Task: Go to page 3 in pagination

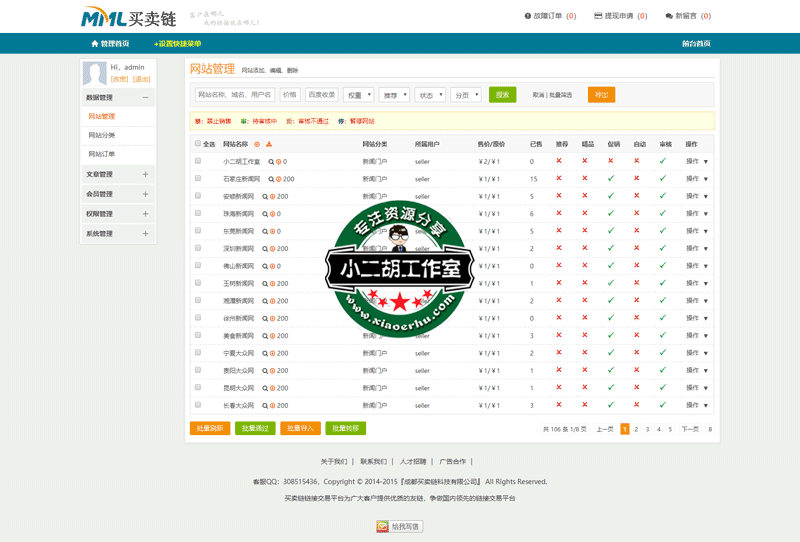Action: (x=647, y=429)
